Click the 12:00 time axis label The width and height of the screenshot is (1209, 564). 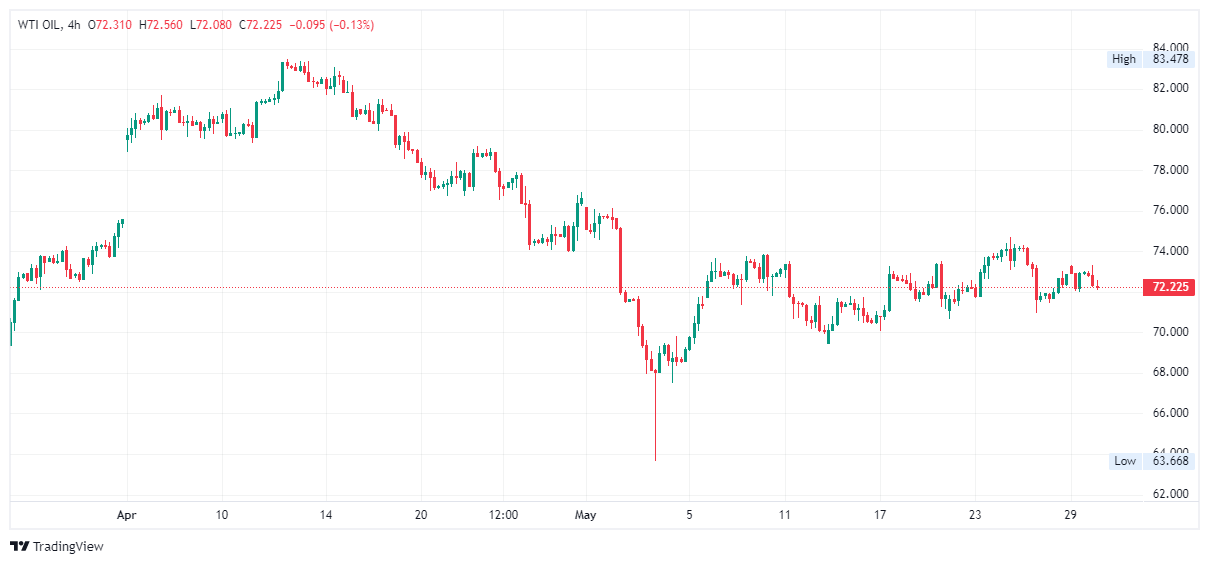(503, 515)
